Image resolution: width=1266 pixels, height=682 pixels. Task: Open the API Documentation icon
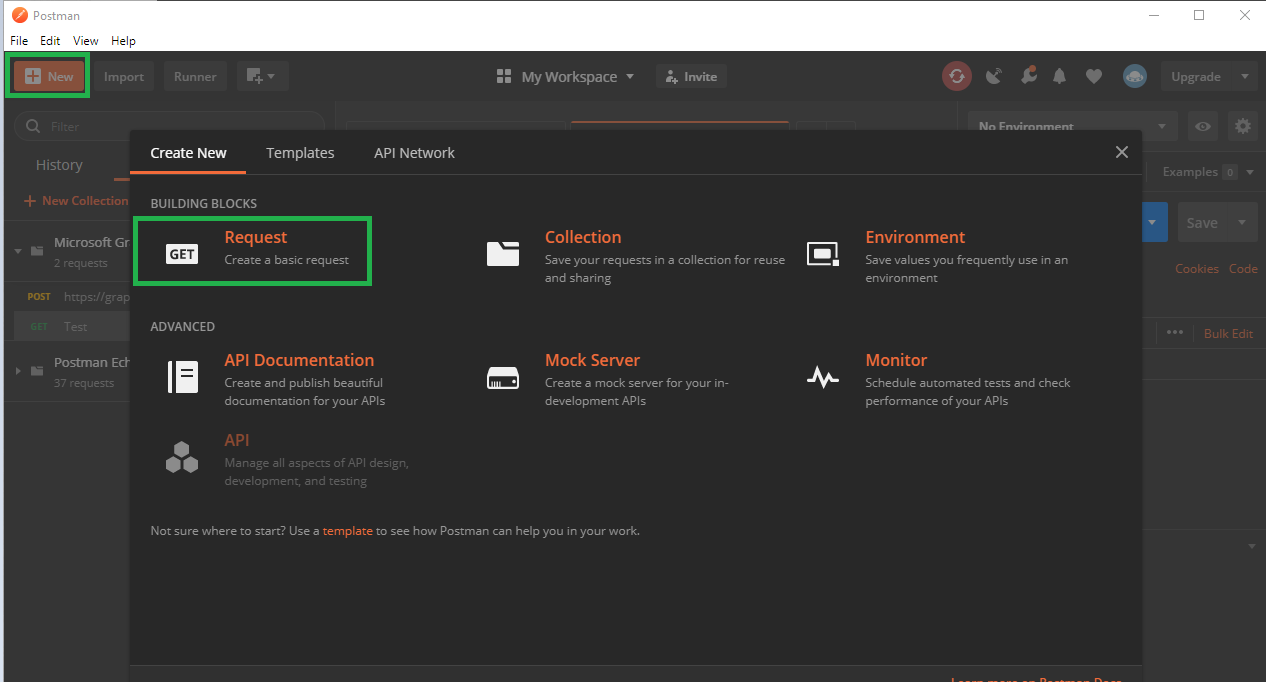coord(182,377)
